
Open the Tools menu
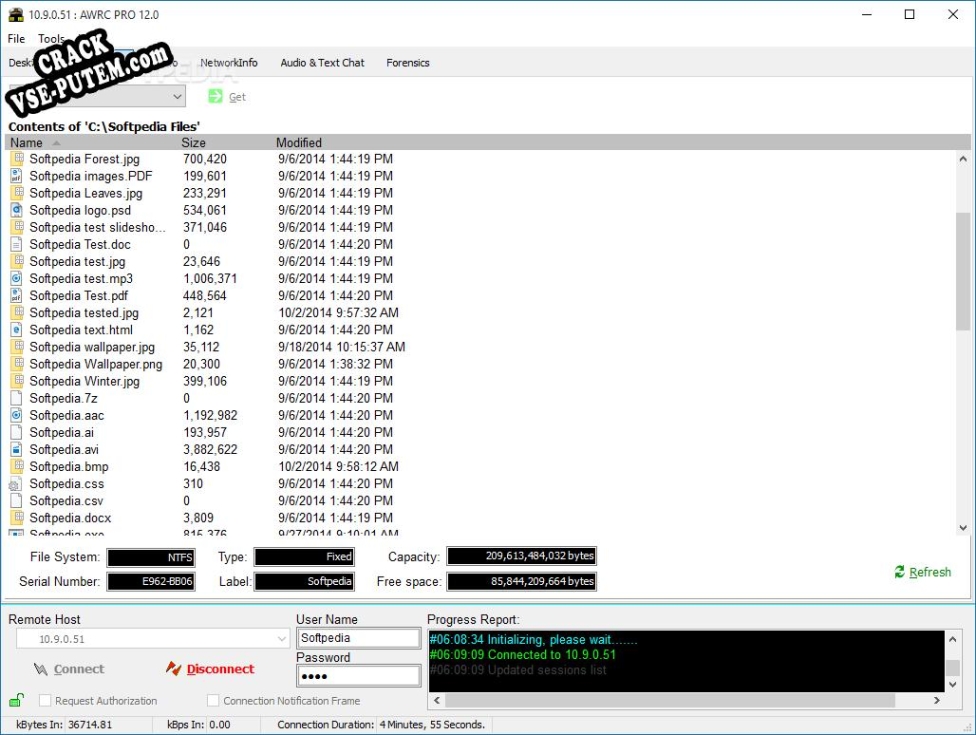click(x=51, y=39)
